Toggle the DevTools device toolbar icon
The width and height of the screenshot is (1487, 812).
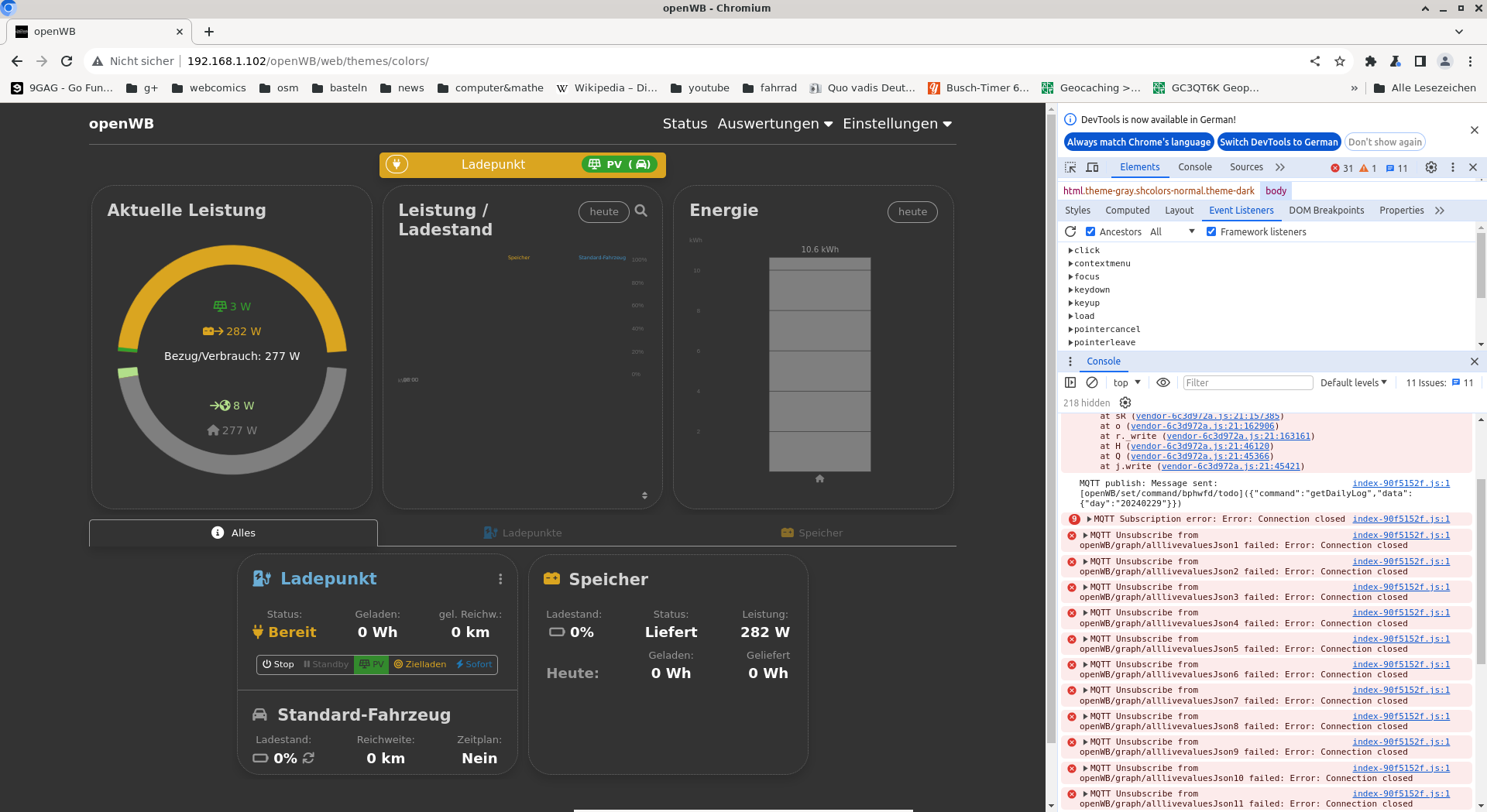(x=1092, y=167)
